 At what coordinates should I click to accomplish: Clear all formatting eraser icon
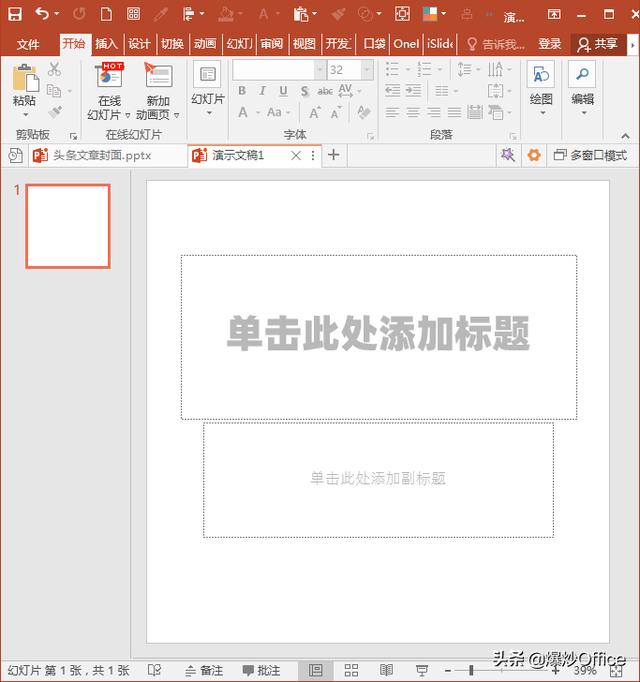click(x=363, y=112)
